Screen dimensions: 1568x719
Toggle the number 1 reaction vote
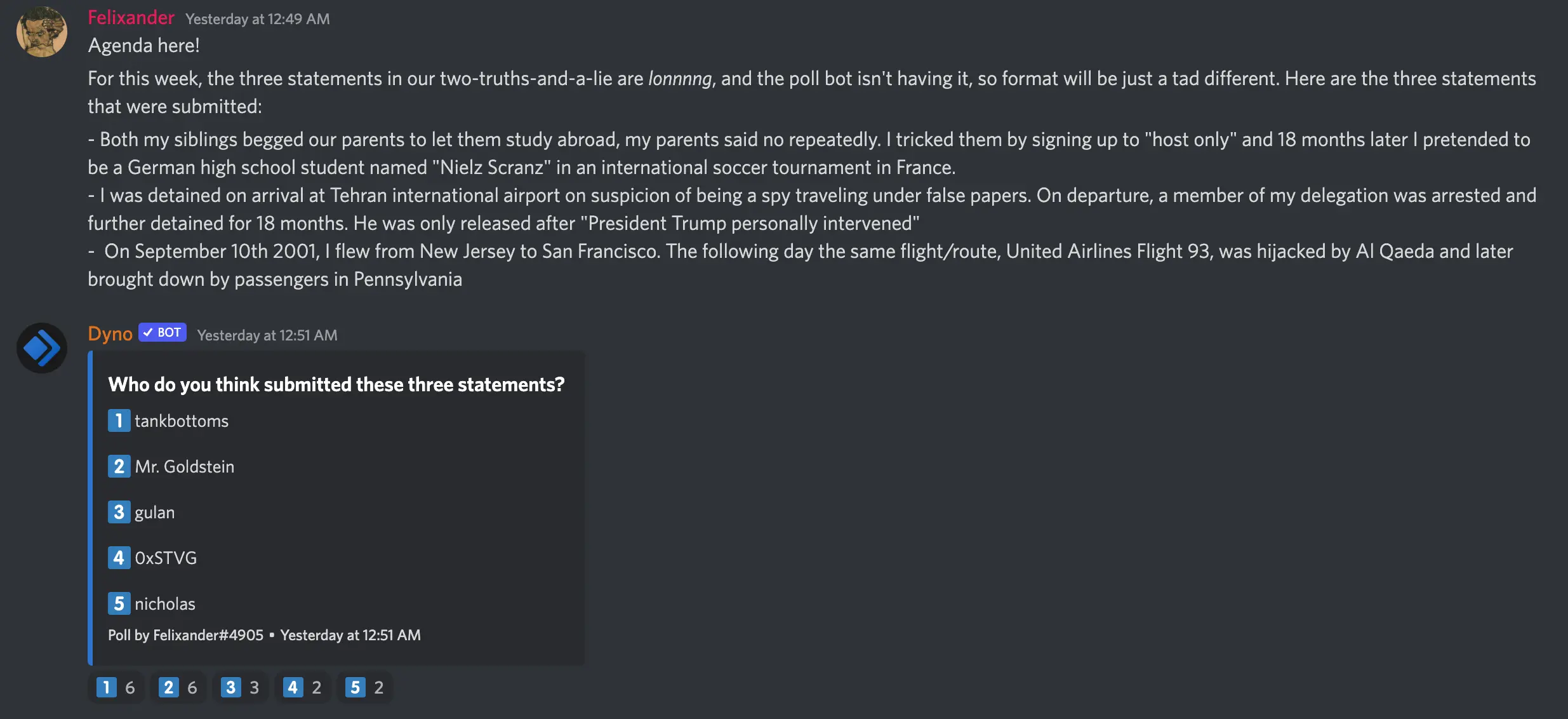click(x=116, y=687)
